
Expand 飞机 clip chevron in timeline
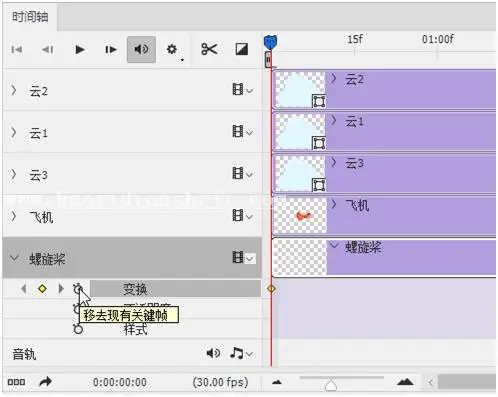point(334,204)
